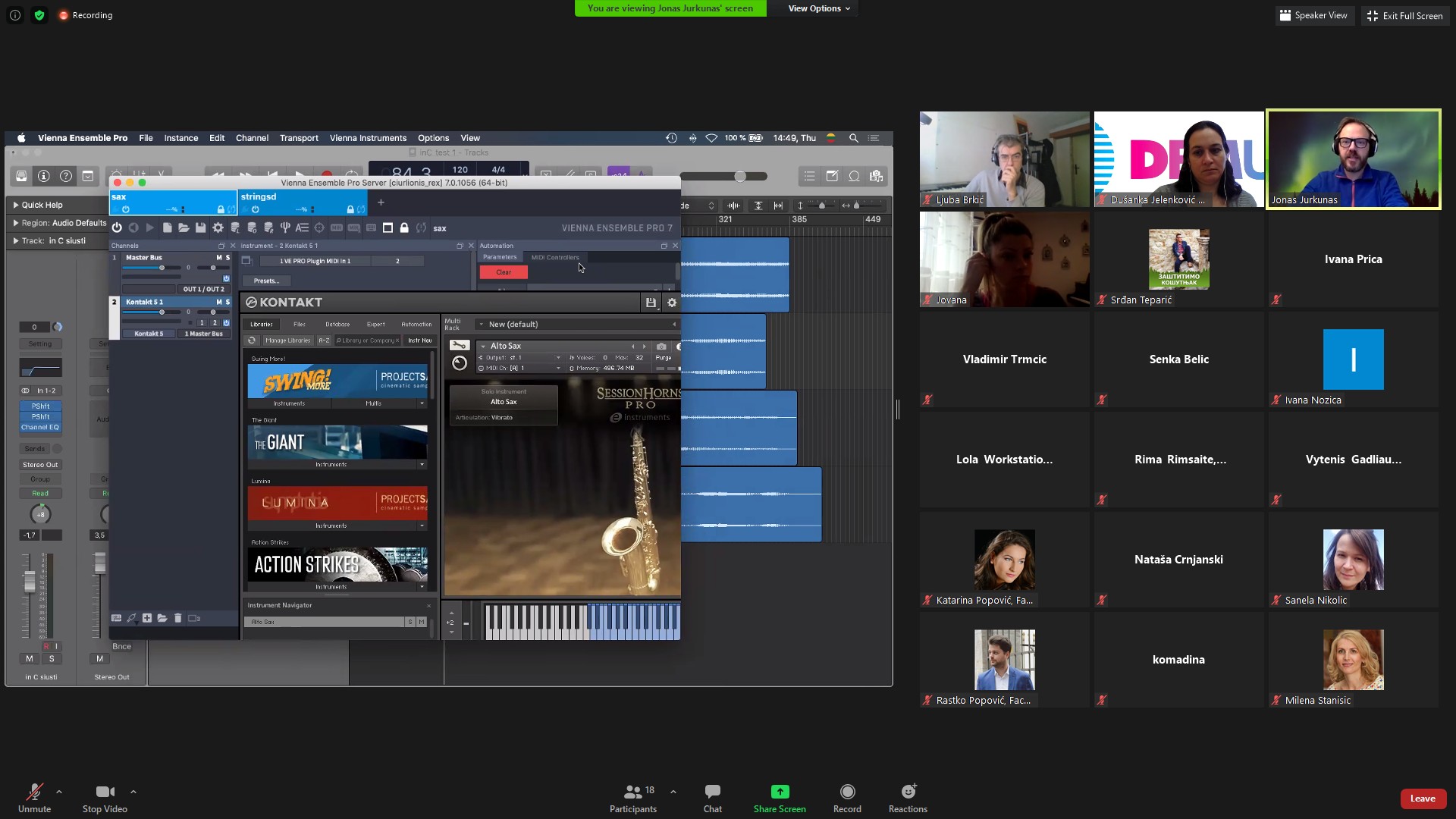The width and height of the screenshot is (1456, 819).
Task: Open Vienna Instruments menu
Action: coord(368,138)
